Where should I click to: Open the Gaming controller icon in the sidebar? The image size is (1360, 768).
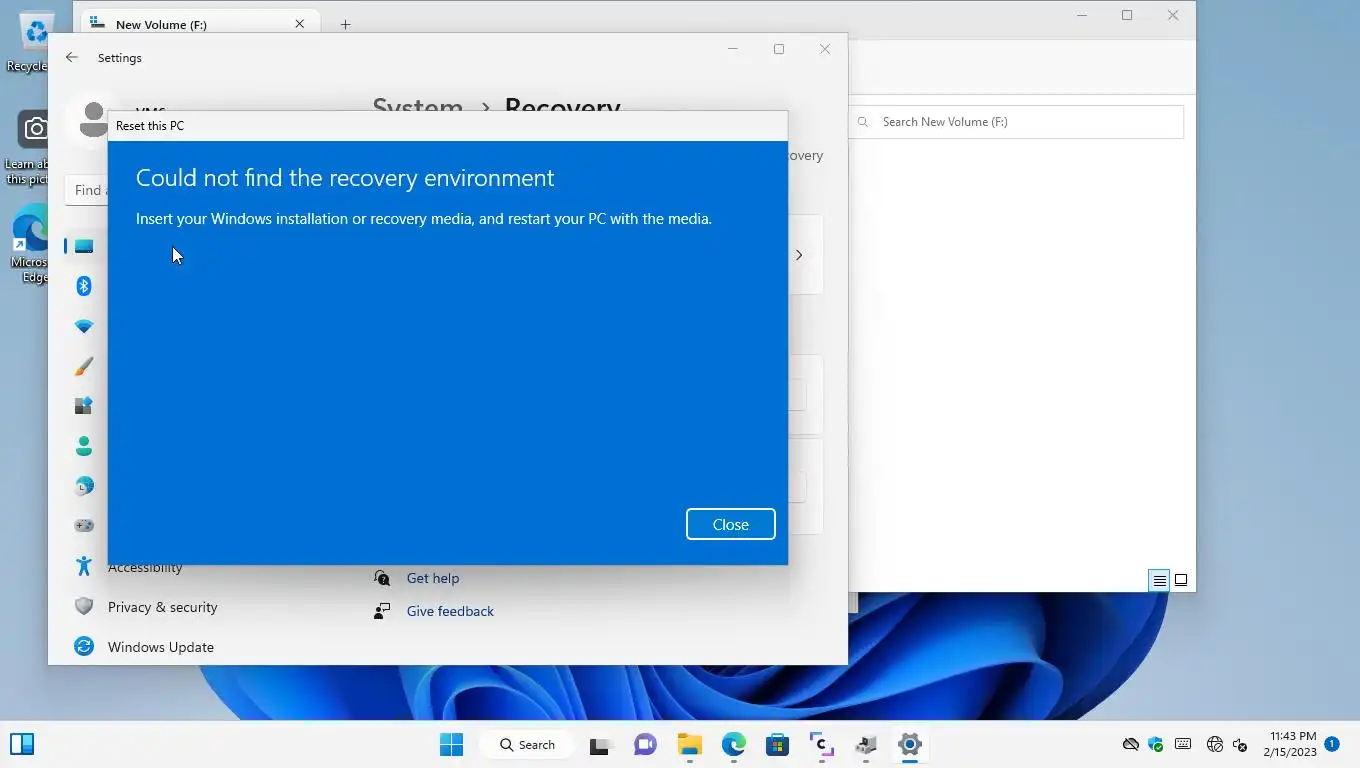point(84,526)
